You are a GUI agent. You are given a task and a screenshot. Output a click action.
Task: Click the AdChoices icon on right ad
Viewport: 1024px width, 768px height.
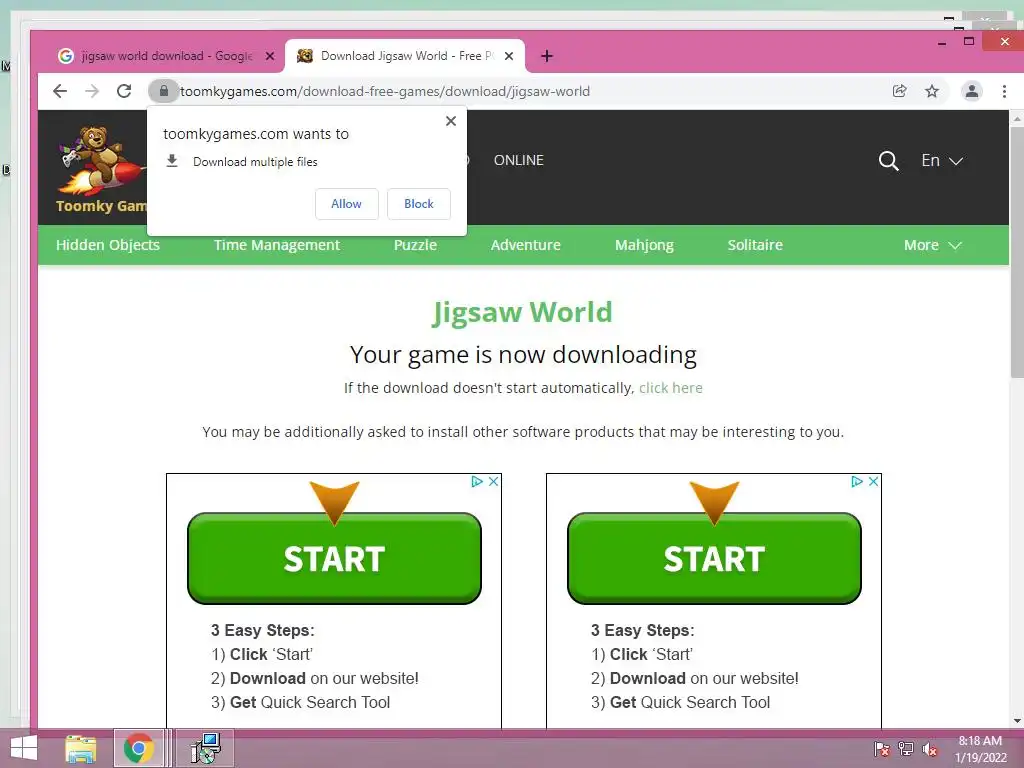click(x=857, y=481)
